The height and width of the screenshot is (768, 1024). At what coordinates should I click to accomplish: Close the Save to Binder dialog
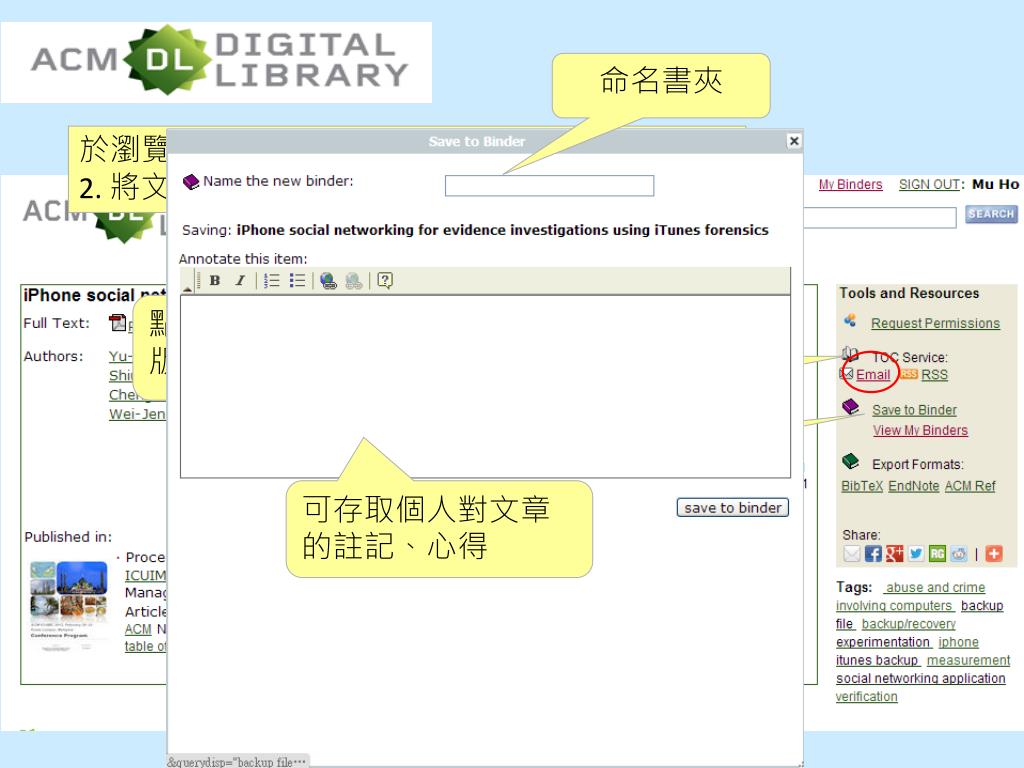(x=793, y=141)
